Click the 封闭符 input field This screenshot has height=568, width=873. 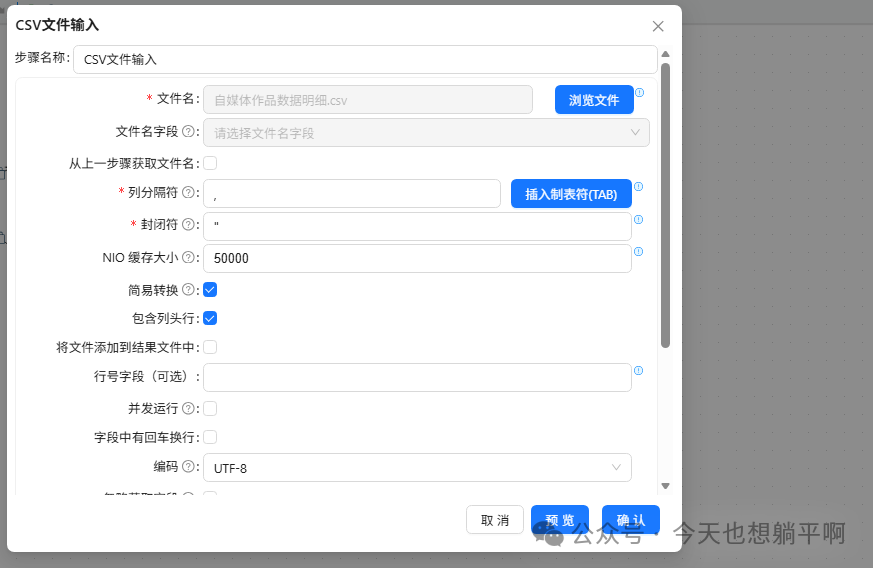pos(417,226)
